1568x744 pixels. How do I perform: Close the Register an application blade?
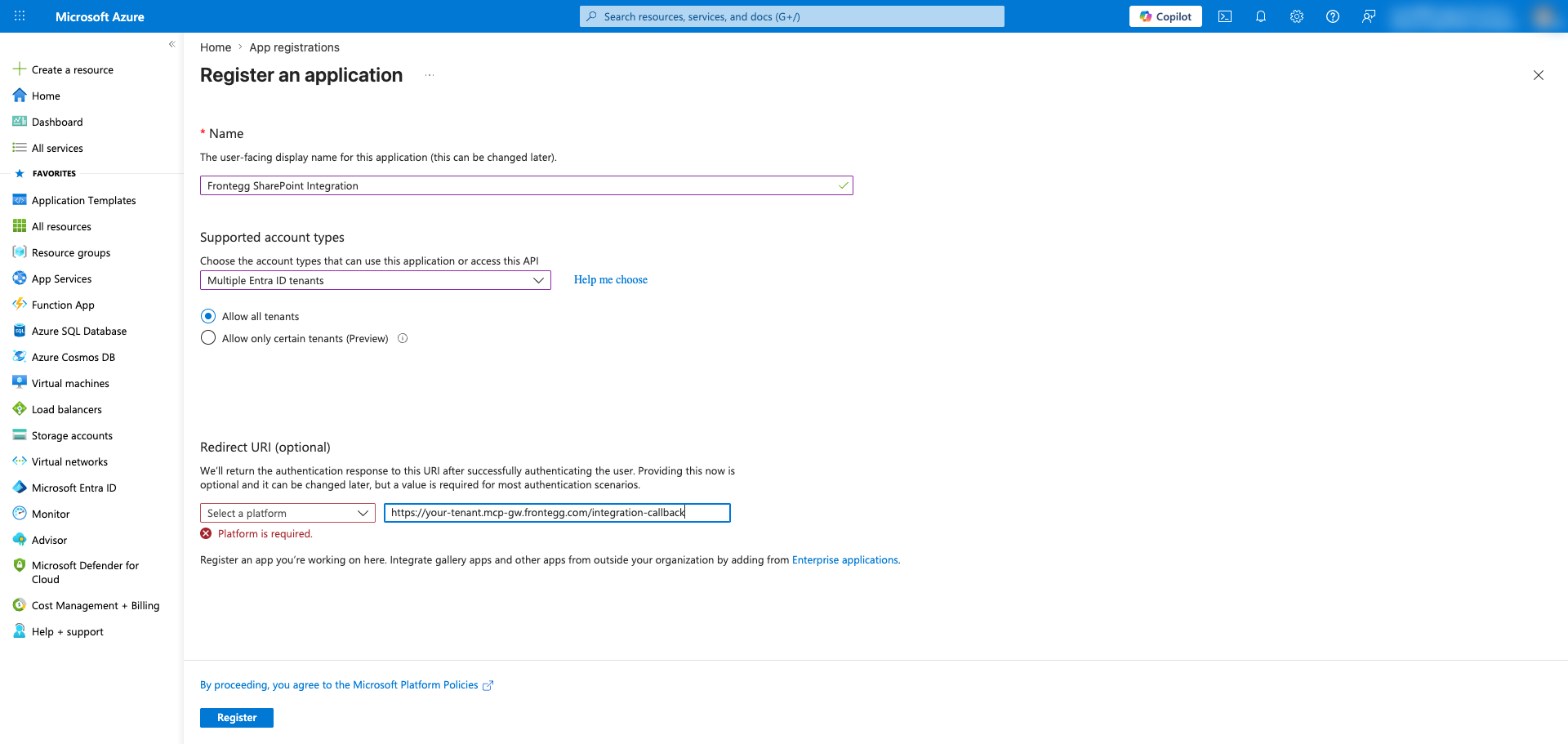(1539, 75)
